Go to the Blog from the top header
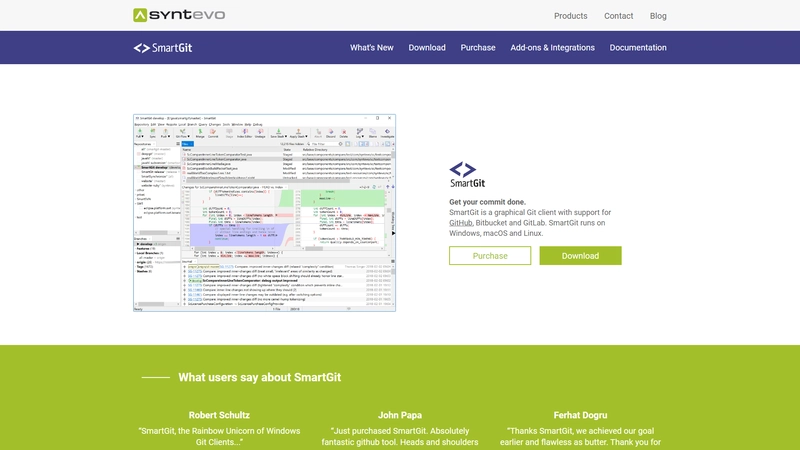Screen dimensions: 800x450 [x=658, y=16]
